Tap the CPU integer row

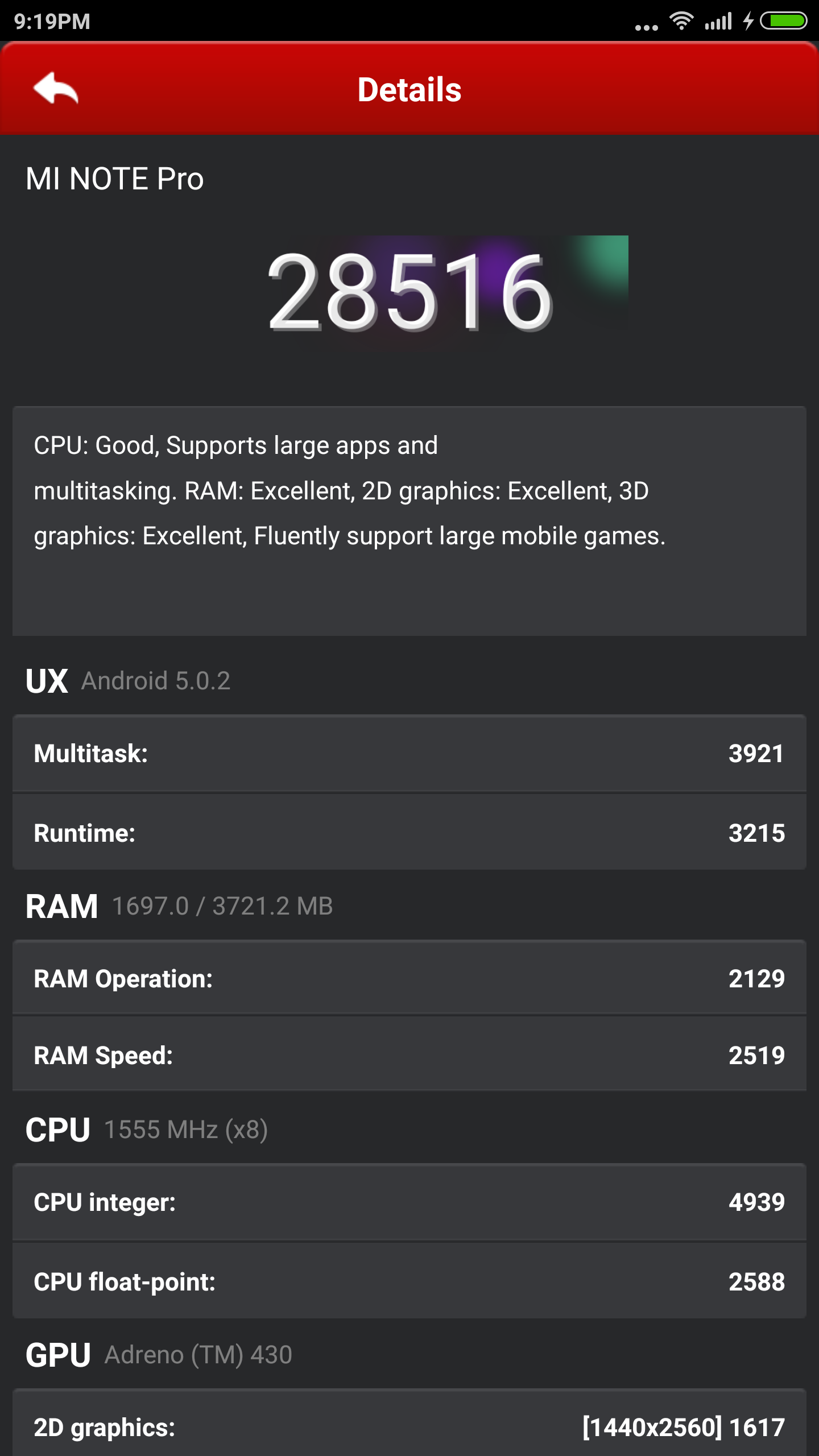click(x=409, y=1202)
